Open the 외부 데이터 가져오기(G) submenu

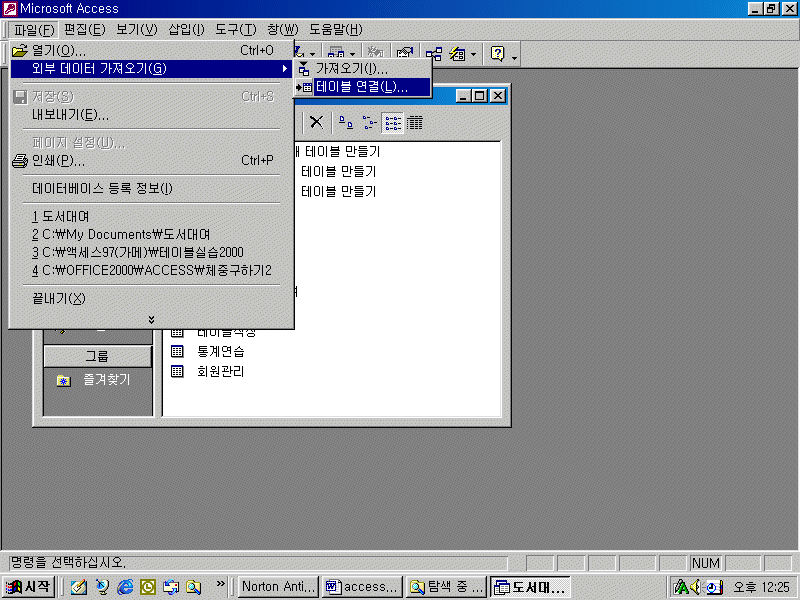(x=152, y=68)
